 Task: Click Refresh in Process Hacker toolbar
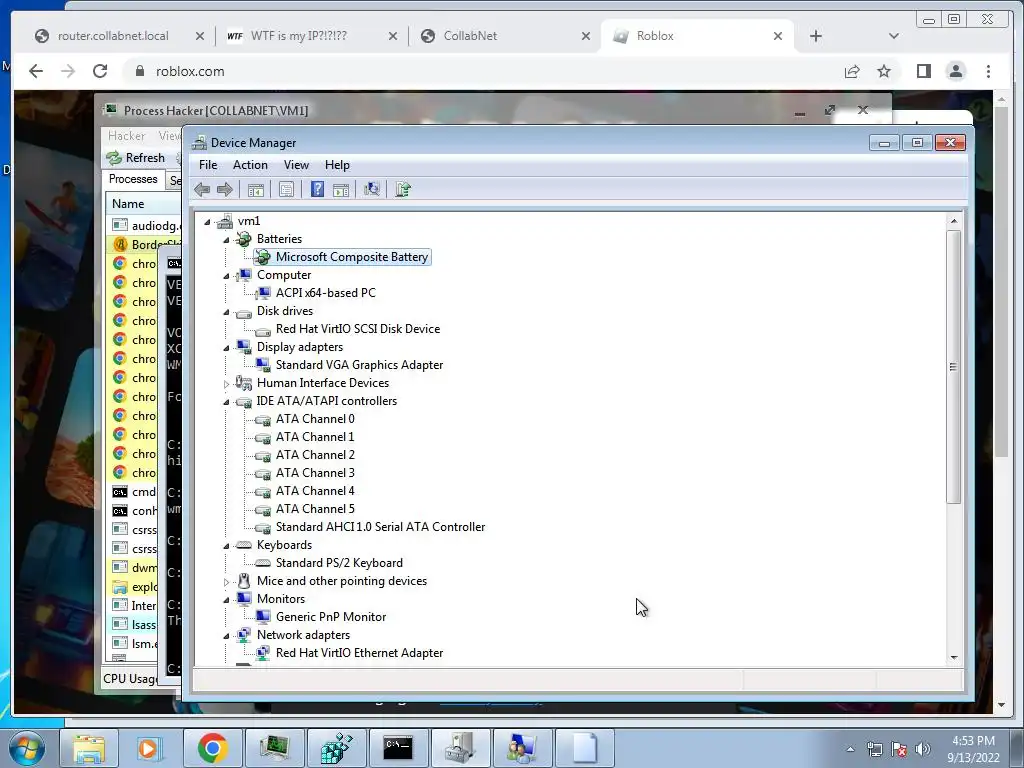pos(136,157)
